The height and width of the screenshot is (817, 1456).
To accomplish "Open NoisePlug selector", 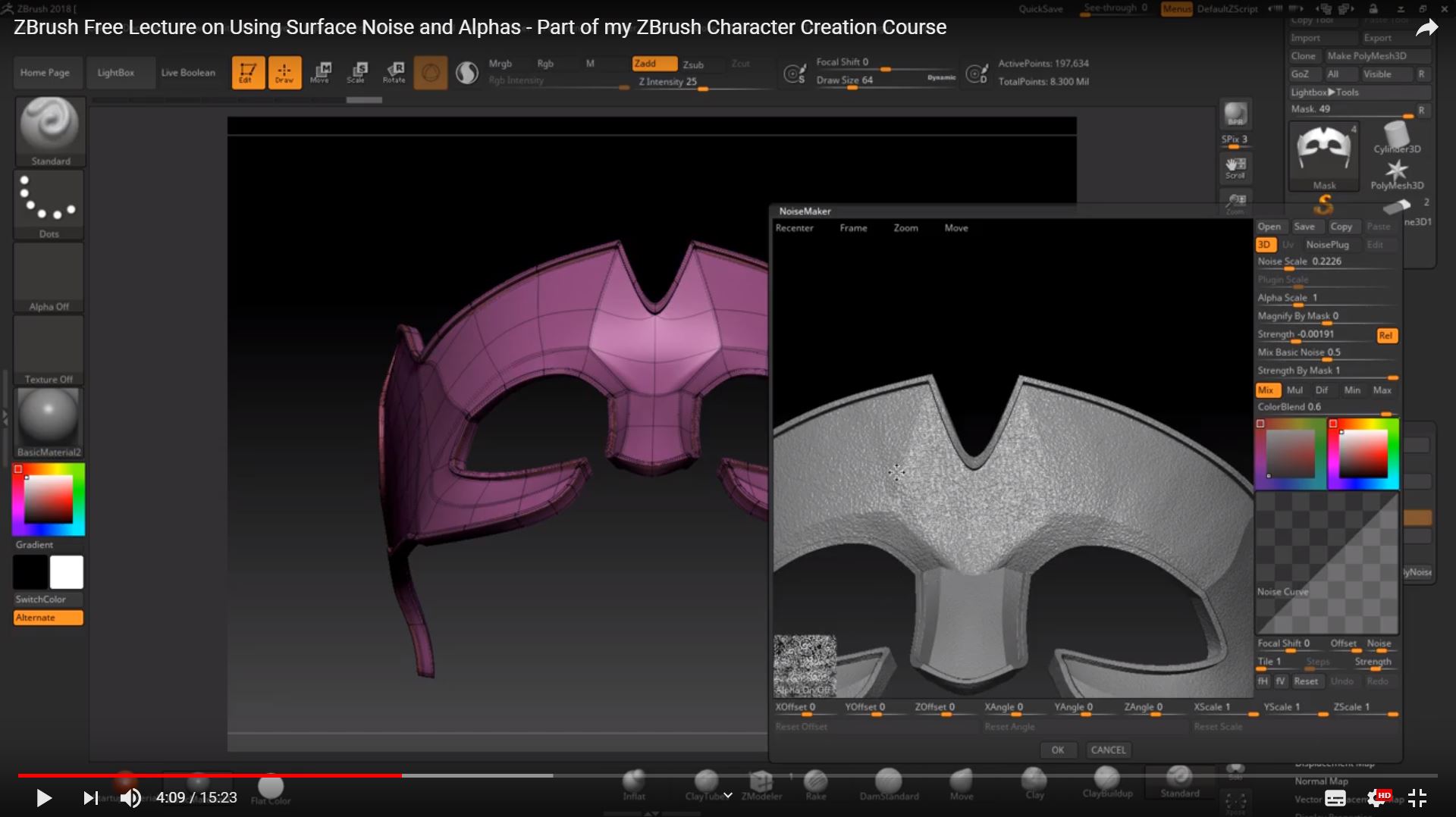I will pyautogui.click(x=1327, y=244).
